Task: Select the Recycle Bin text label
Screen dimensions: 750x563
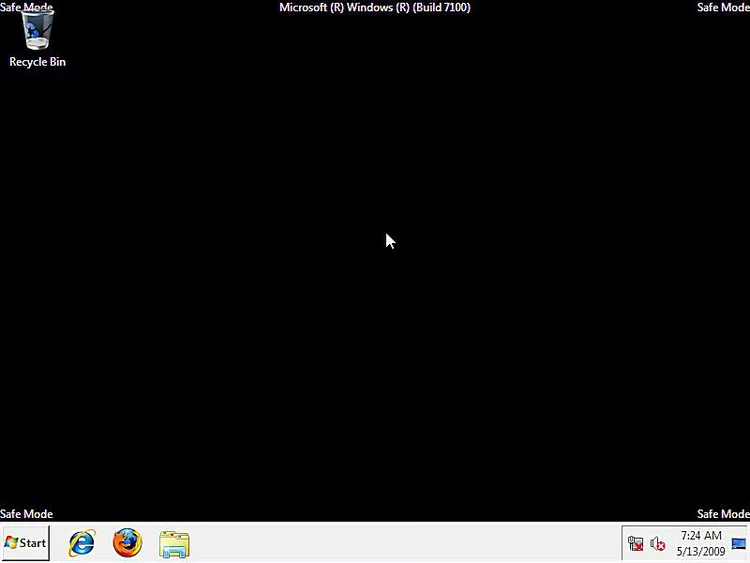Action: (37, 62)
